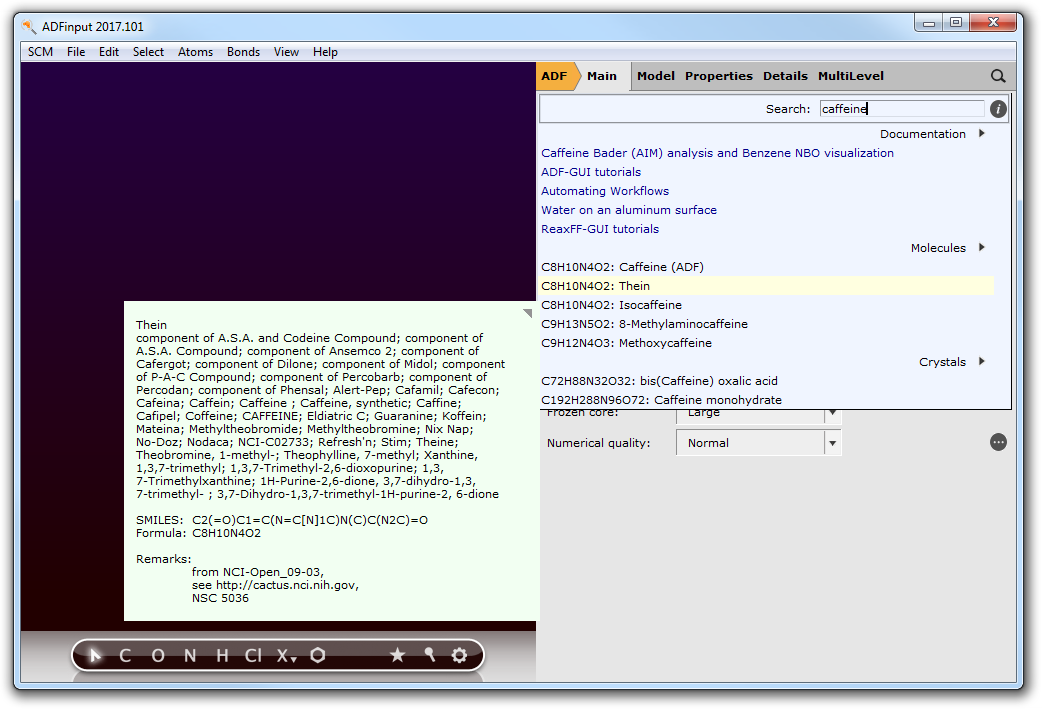The image size is (1042, 709).
Task: Select the 8-Methylaminocaffeine molecule result
Action: pyautogui.click(x=645, y=324)
